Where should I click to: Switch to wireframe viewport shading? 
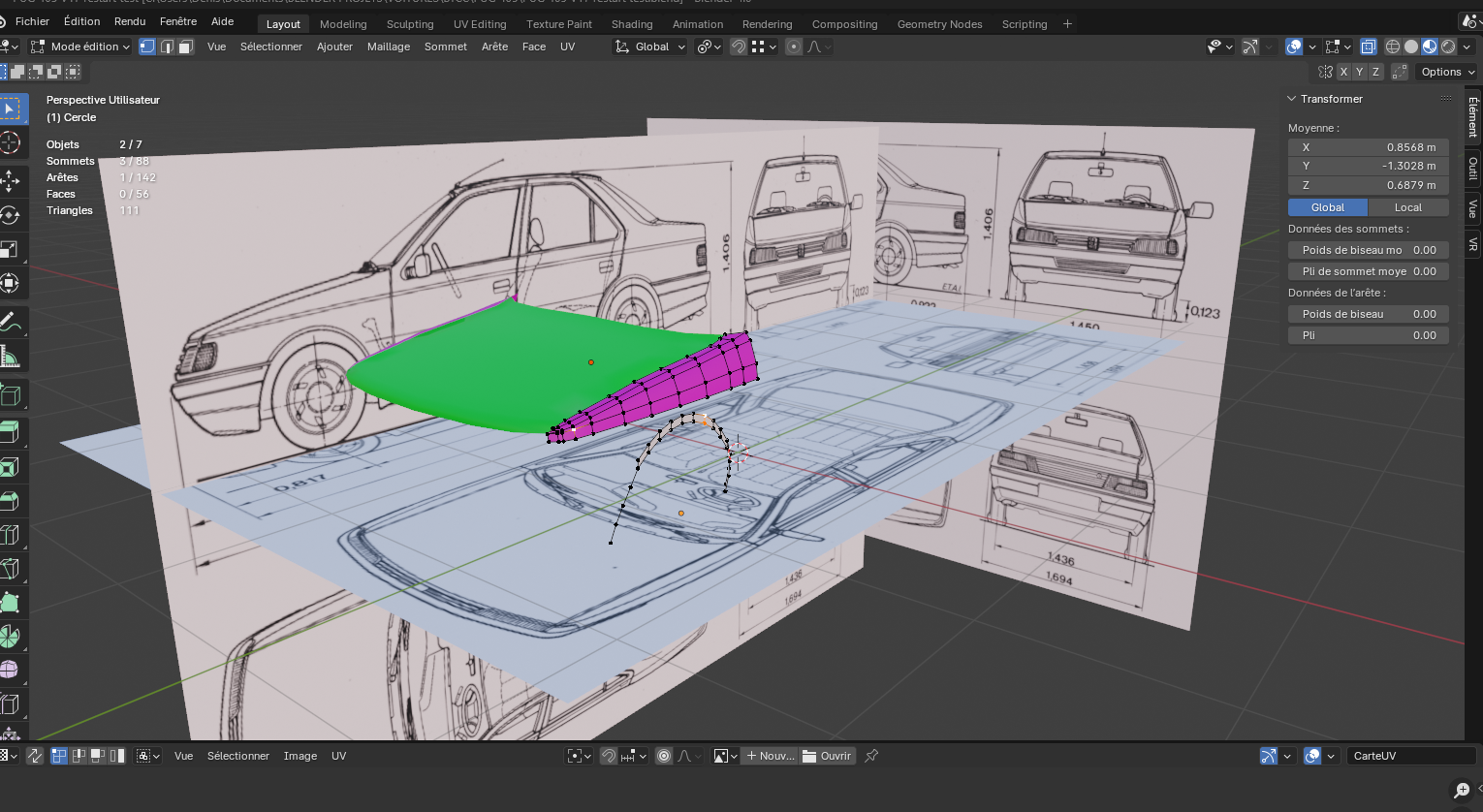point(1393,47)
